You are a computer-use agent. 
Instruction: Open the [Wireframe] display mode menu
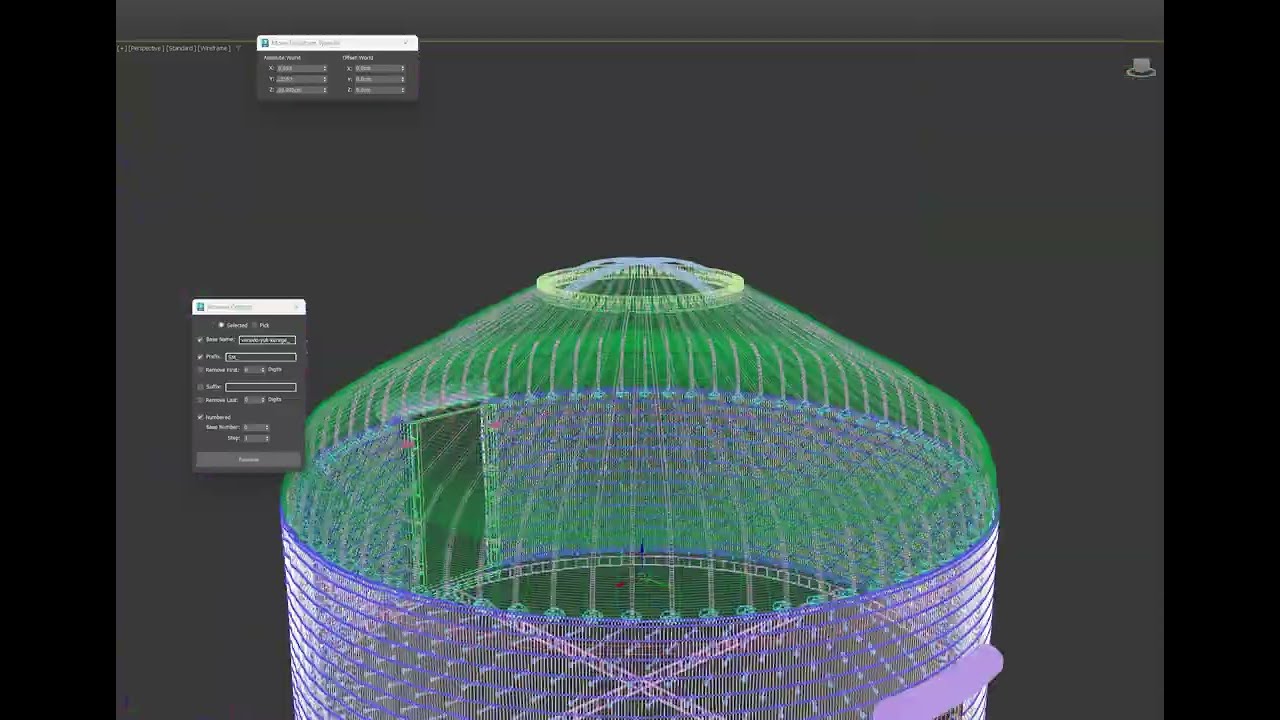214,48
